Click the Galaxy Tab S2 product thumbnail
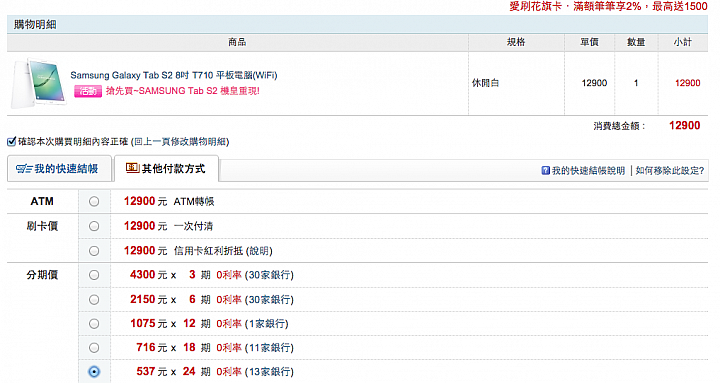The image size is (720, 383). pyautogui.click(x=39, y=83)
